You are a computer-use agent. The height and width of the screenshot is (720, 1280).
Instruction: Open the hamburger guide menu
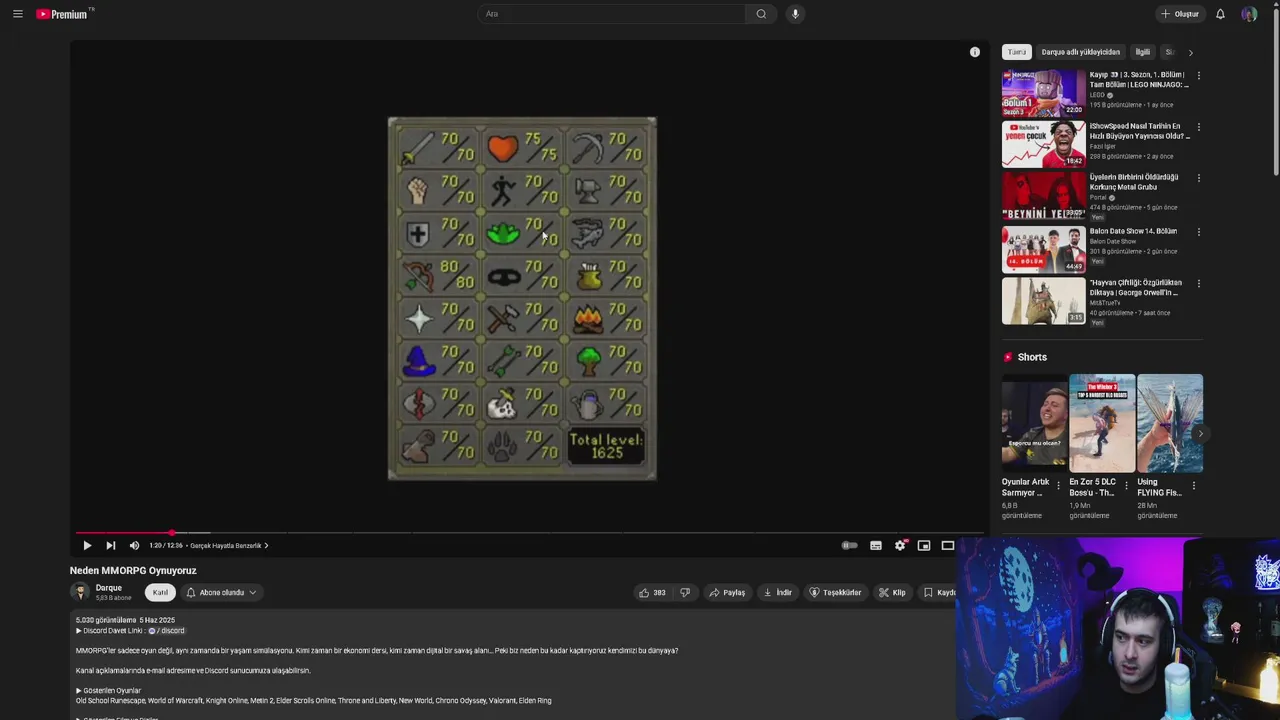(17, 14)
